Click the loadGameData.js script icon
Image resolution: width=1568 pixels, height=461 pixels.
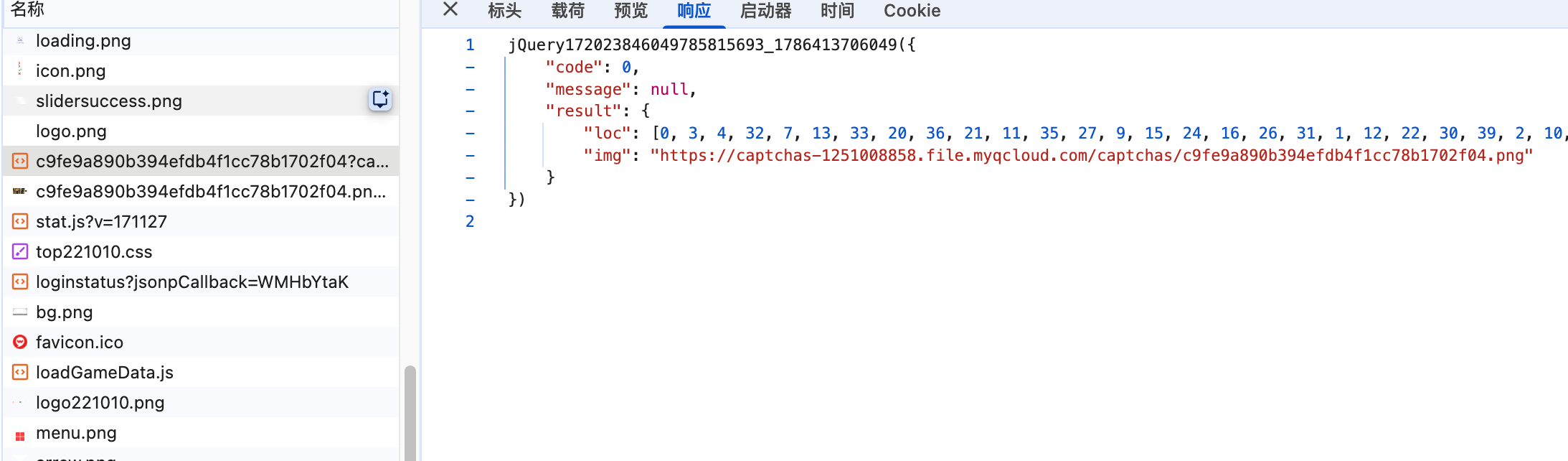[20, 372]
